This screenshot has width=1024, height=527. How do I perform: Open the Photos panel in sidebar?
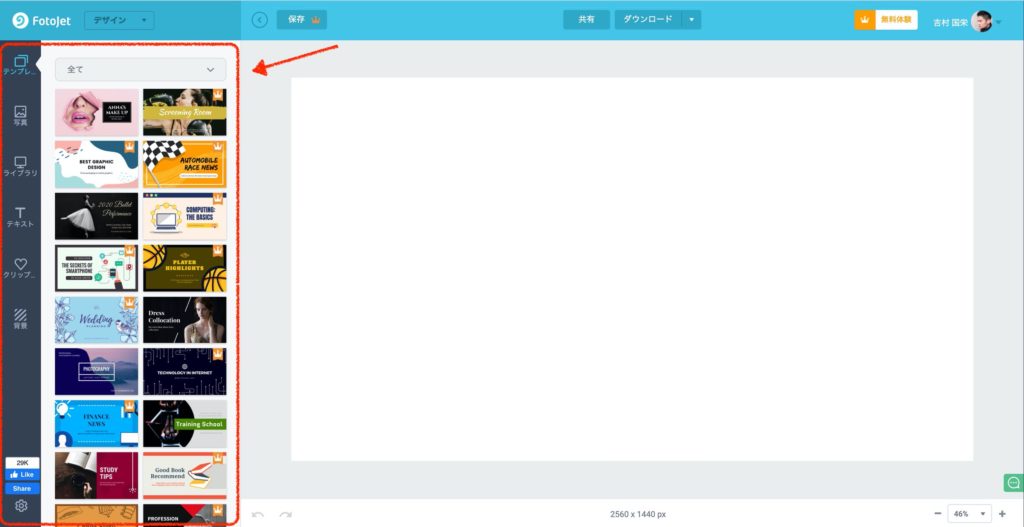point(20,115)
